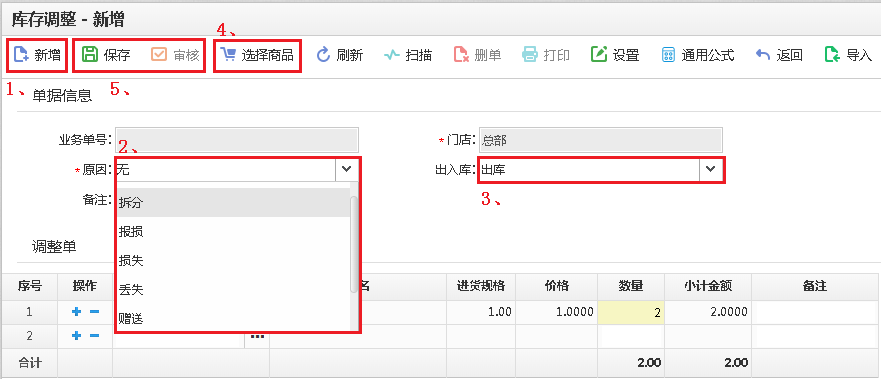Image resolution: width=881 pixels, height=379 pixels.
Task: Choose 拆分 from reason list
Action: click(233, 203)
